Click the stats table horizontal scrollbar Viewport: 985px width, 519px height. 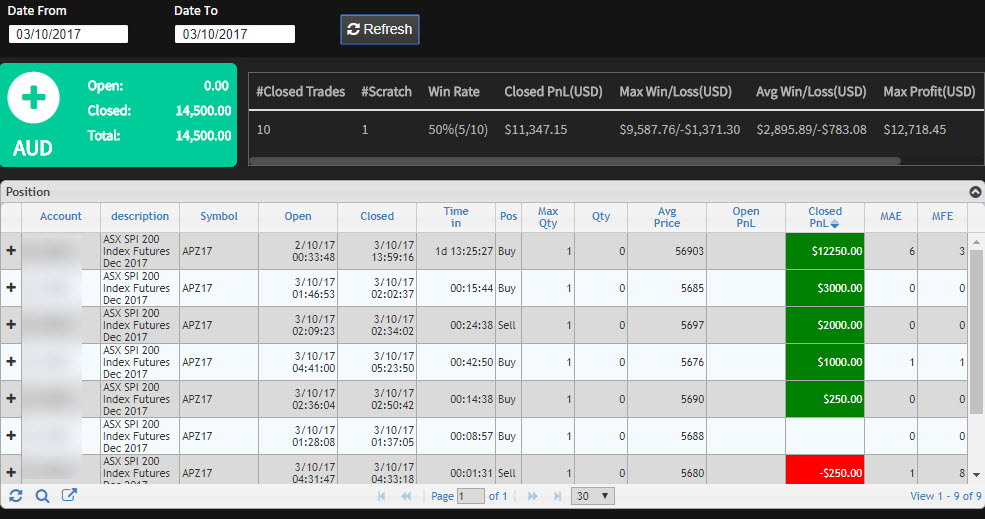pos(575,161)
